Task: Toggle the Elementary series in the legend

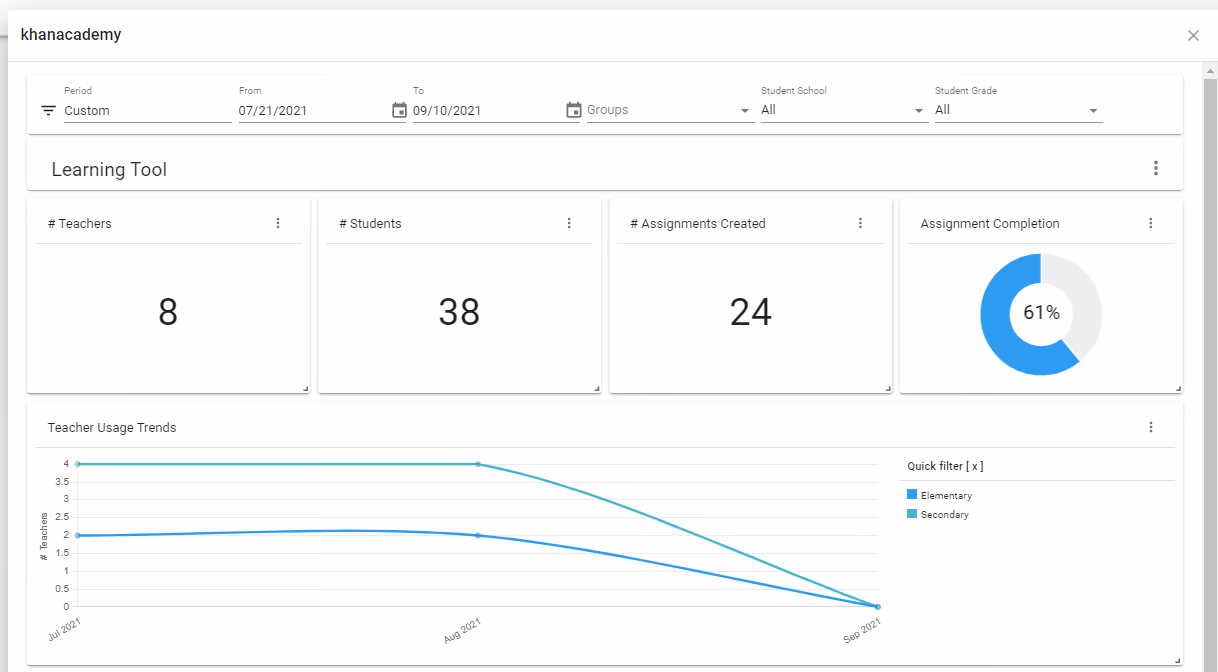Action: pos(939,495)
